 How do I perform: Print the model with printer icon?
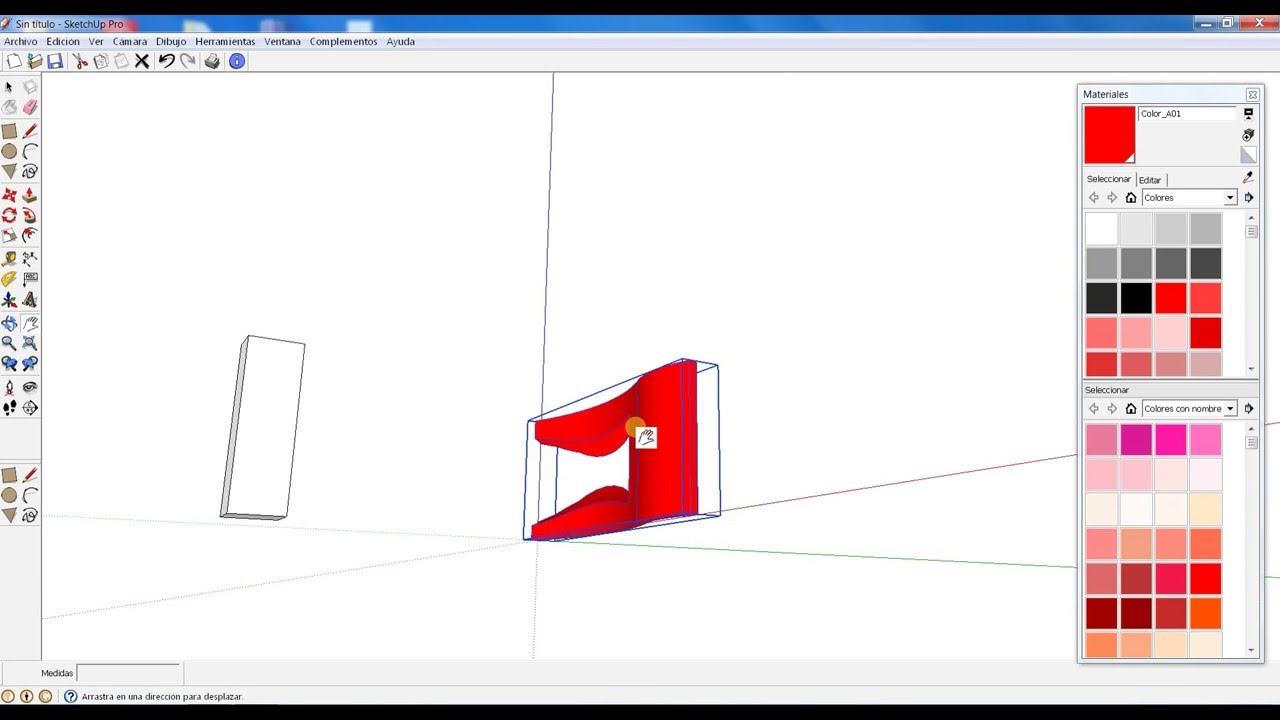[x=212, y=61]
